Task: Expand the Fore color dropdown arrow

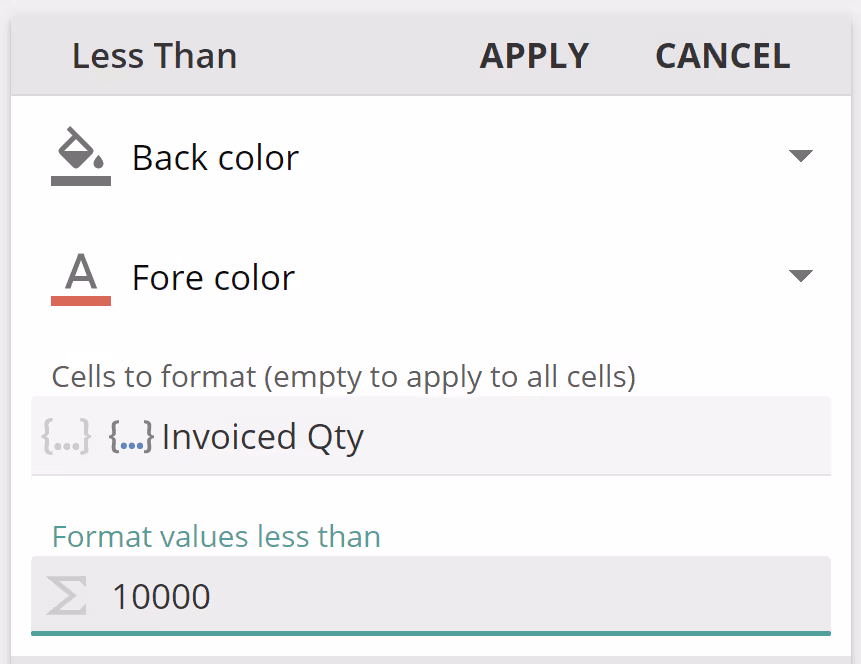Action: tap(800, 276)
